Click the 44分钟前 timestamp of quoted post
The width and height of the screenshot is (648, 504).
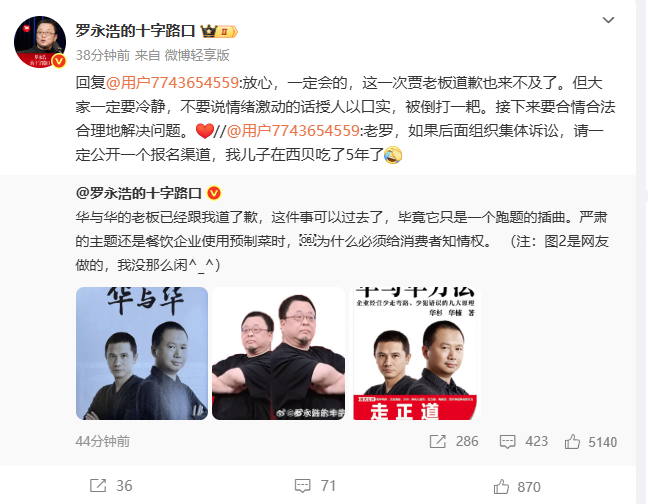[x=102, y=442]
